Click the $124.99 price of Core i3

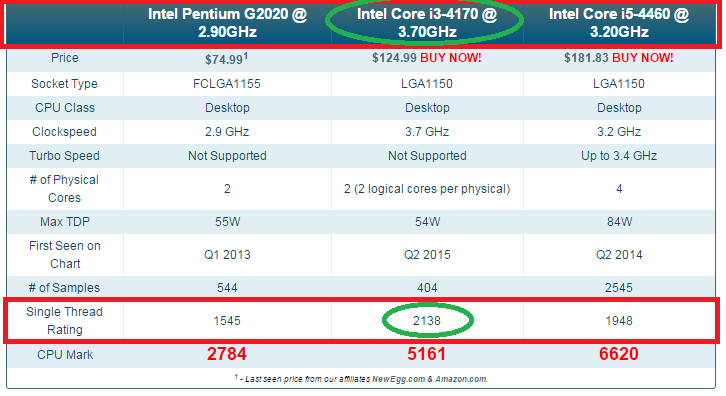pos(394,58)
